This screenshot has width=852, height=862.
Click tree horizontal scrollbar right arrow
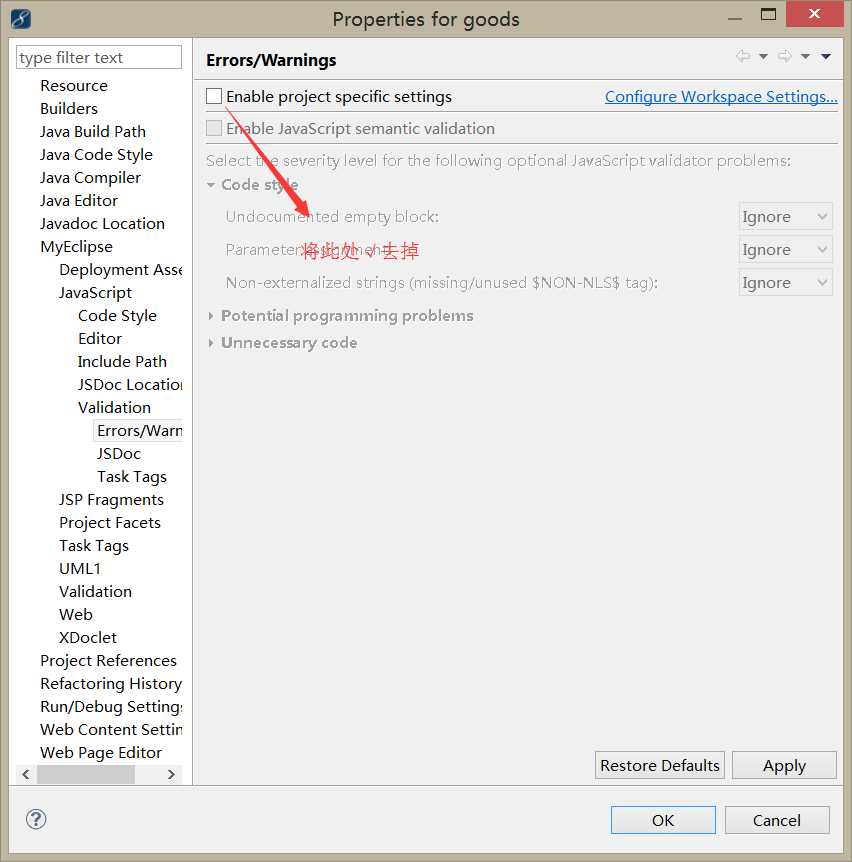click(171, 775)
